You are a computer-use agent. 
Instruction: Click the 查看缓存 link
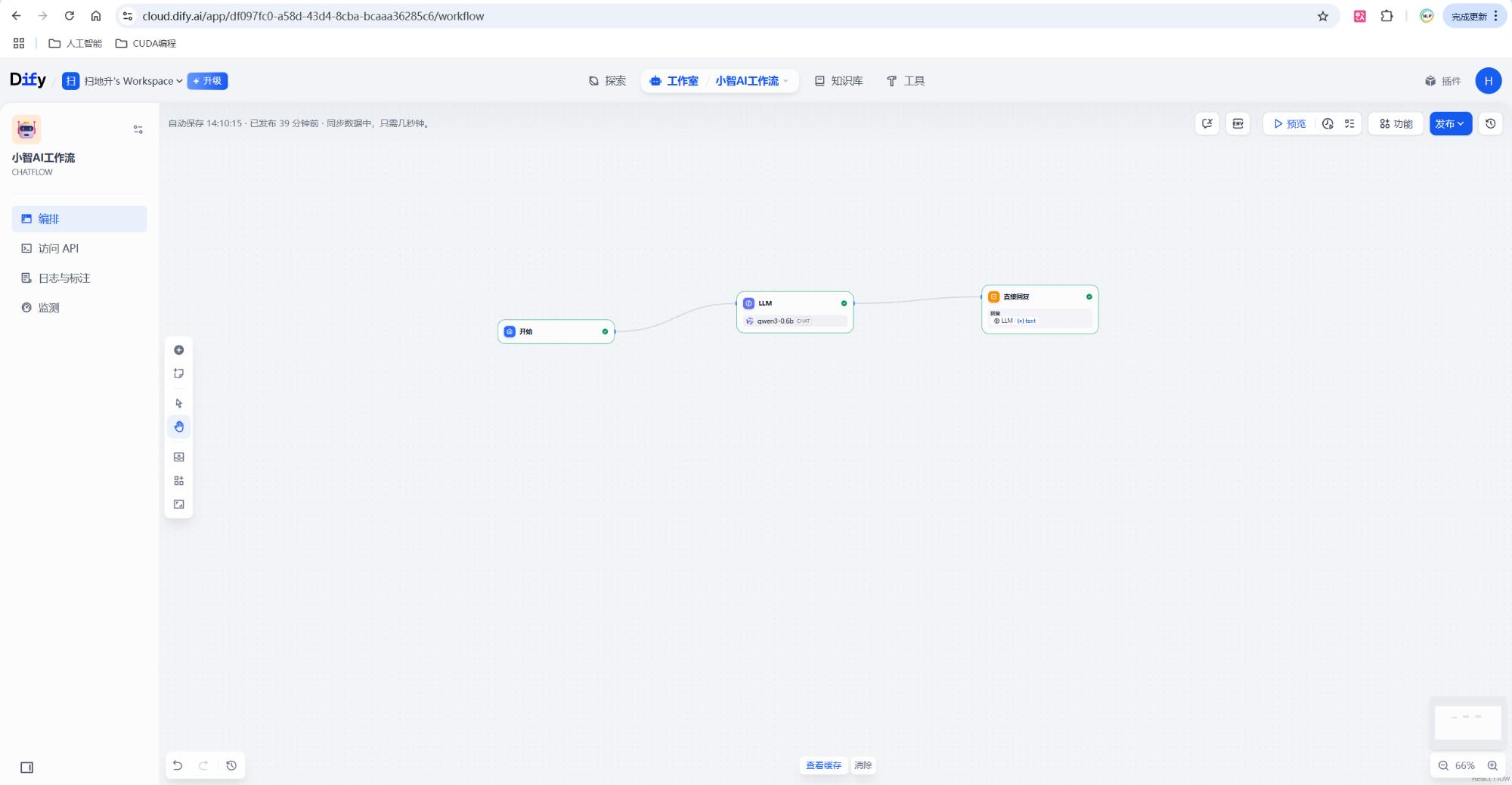pyautogui.click(x=823, y=765)
